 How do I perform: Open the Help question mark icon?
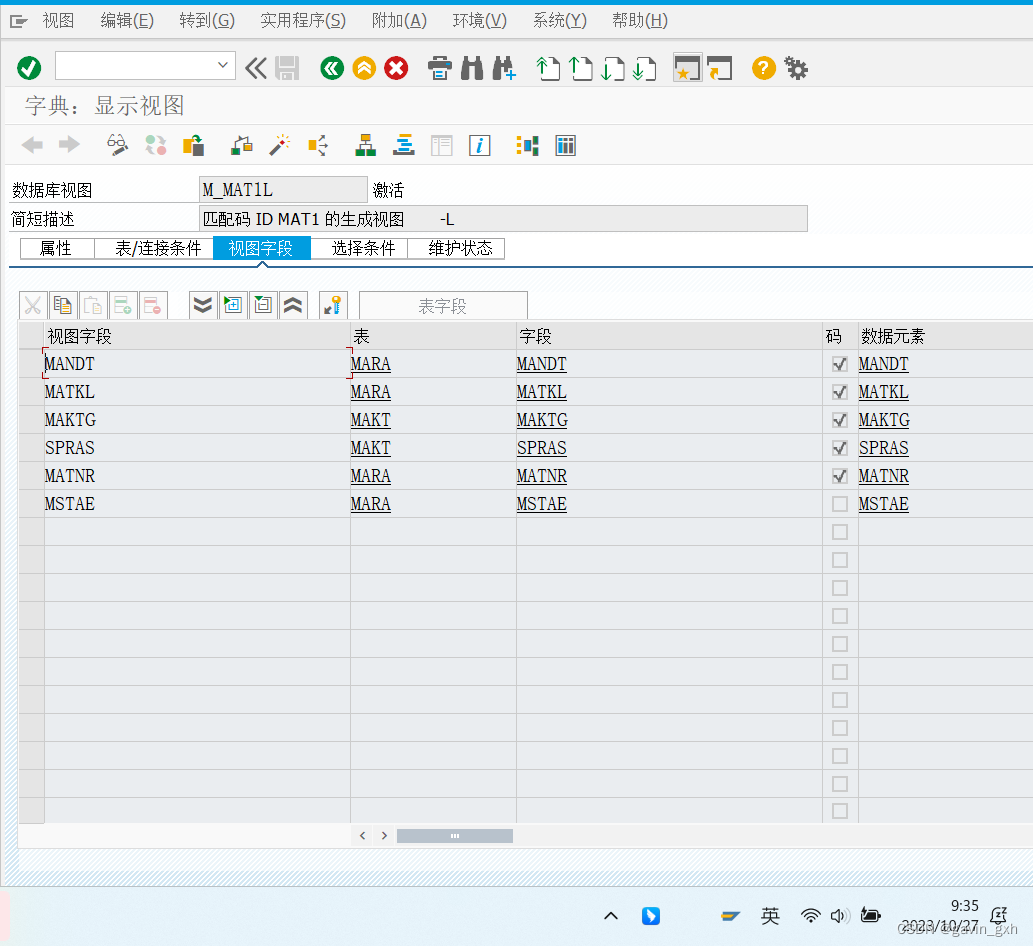click(x=764, y=68)
